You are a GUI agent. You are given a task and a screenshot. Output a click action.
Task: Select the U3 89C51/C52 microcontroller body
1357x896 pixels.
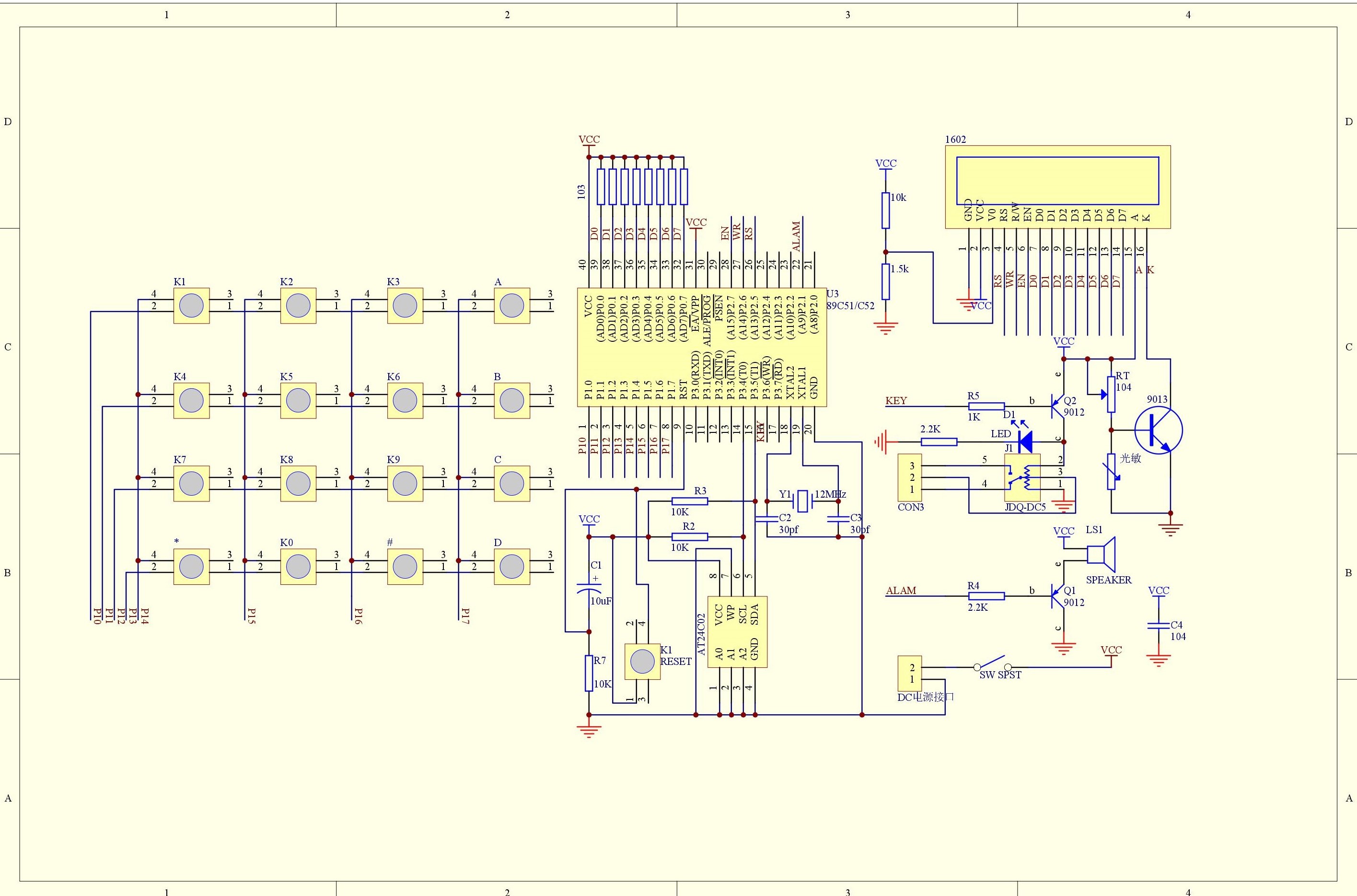click(x=702, y=347)
